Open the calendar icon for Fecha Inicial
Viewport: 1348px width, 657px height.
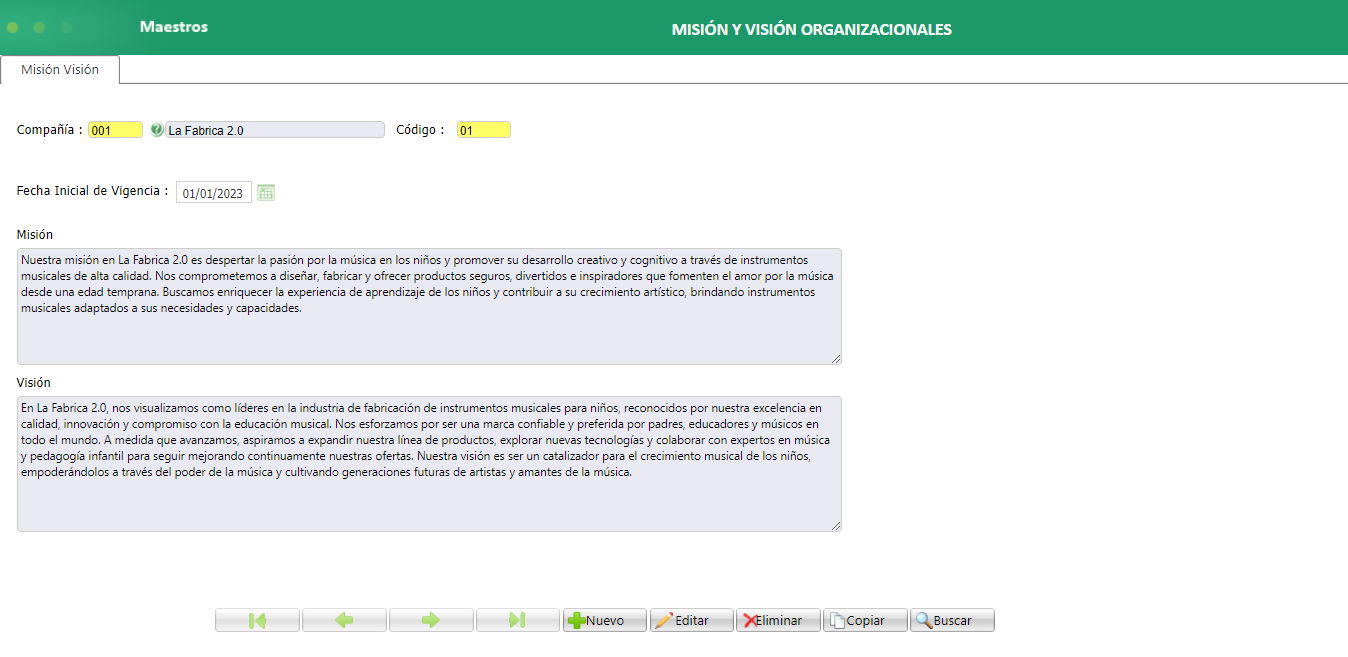(266, 192)
